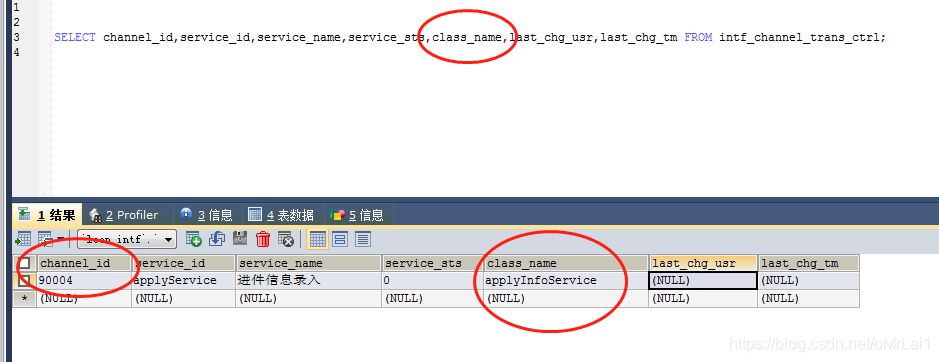Click the copy result data icon
Image resolution: width=939 pixels, height=362 pixels.
pos(47,240)
